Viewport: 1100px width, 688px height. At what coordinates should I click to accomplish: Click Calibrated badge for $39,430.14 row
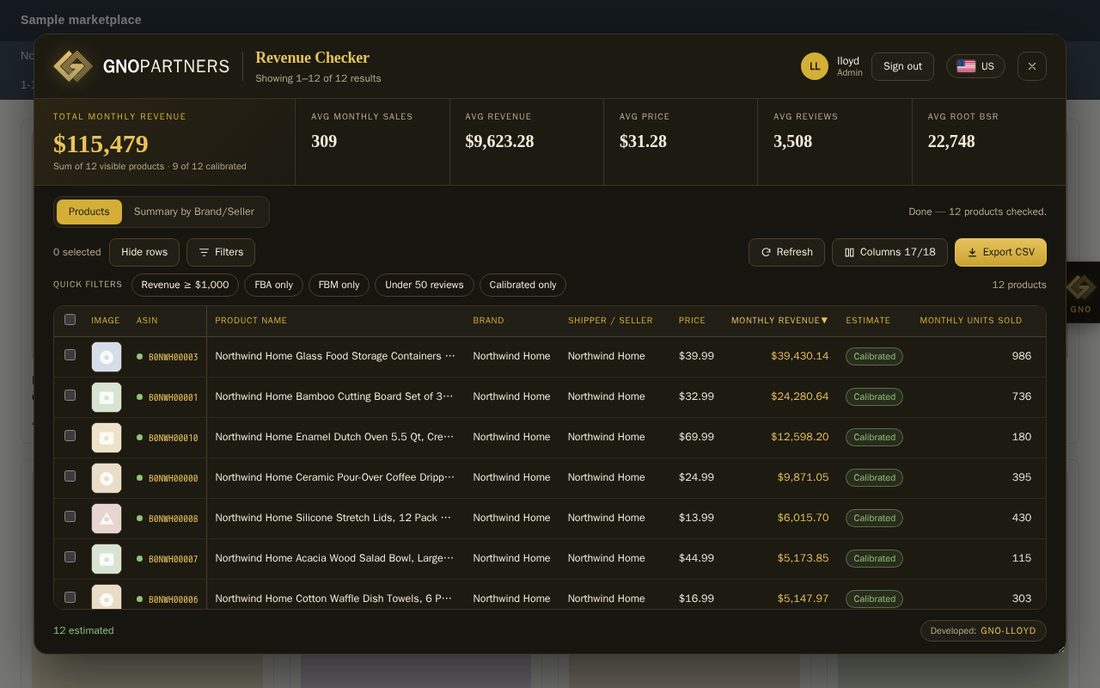click(874, 356)
